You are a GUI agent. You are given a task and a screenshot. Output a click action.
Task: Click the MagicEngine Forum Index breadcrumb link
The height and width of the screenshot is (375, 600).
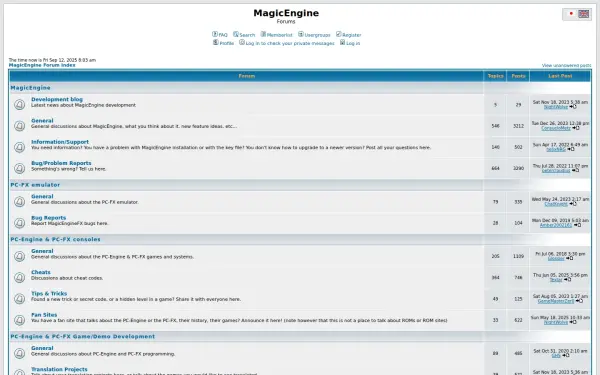tap(42, 65)
